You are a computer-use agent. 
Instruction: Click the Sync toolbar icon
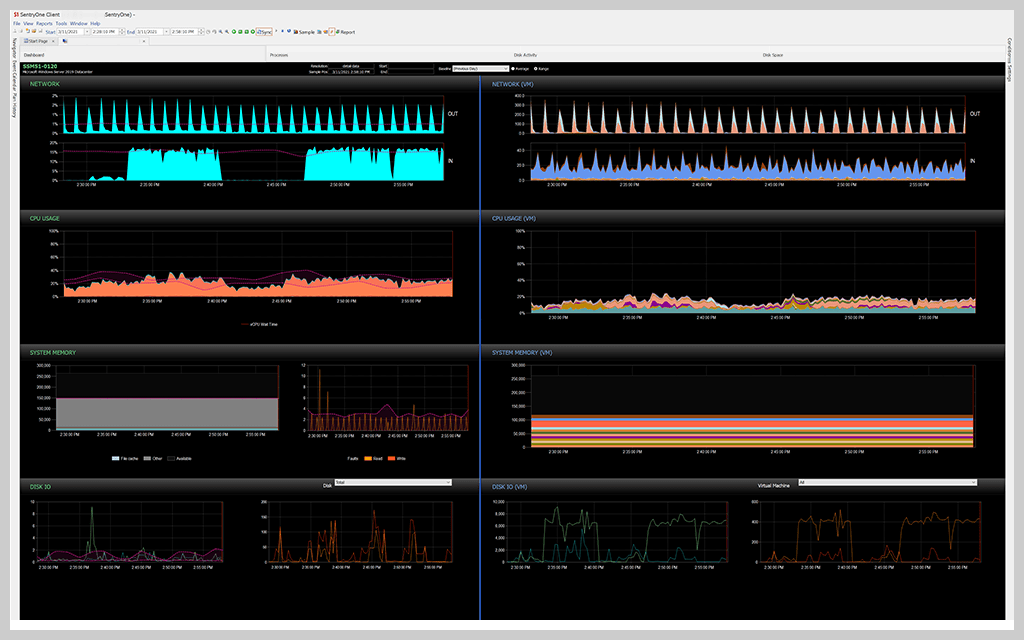(x=264, y=31)
